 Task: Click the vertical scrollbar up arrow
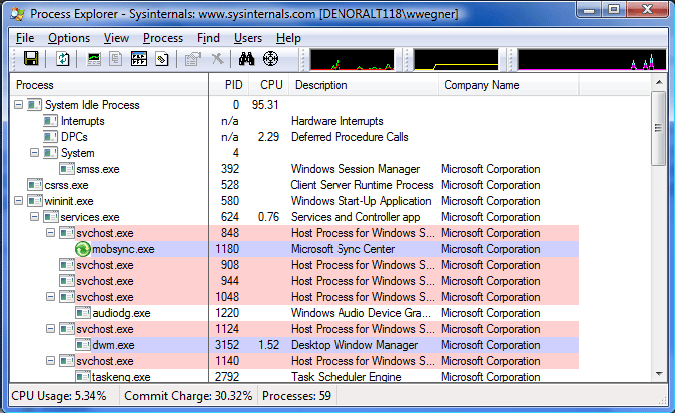tap(659, 82)
